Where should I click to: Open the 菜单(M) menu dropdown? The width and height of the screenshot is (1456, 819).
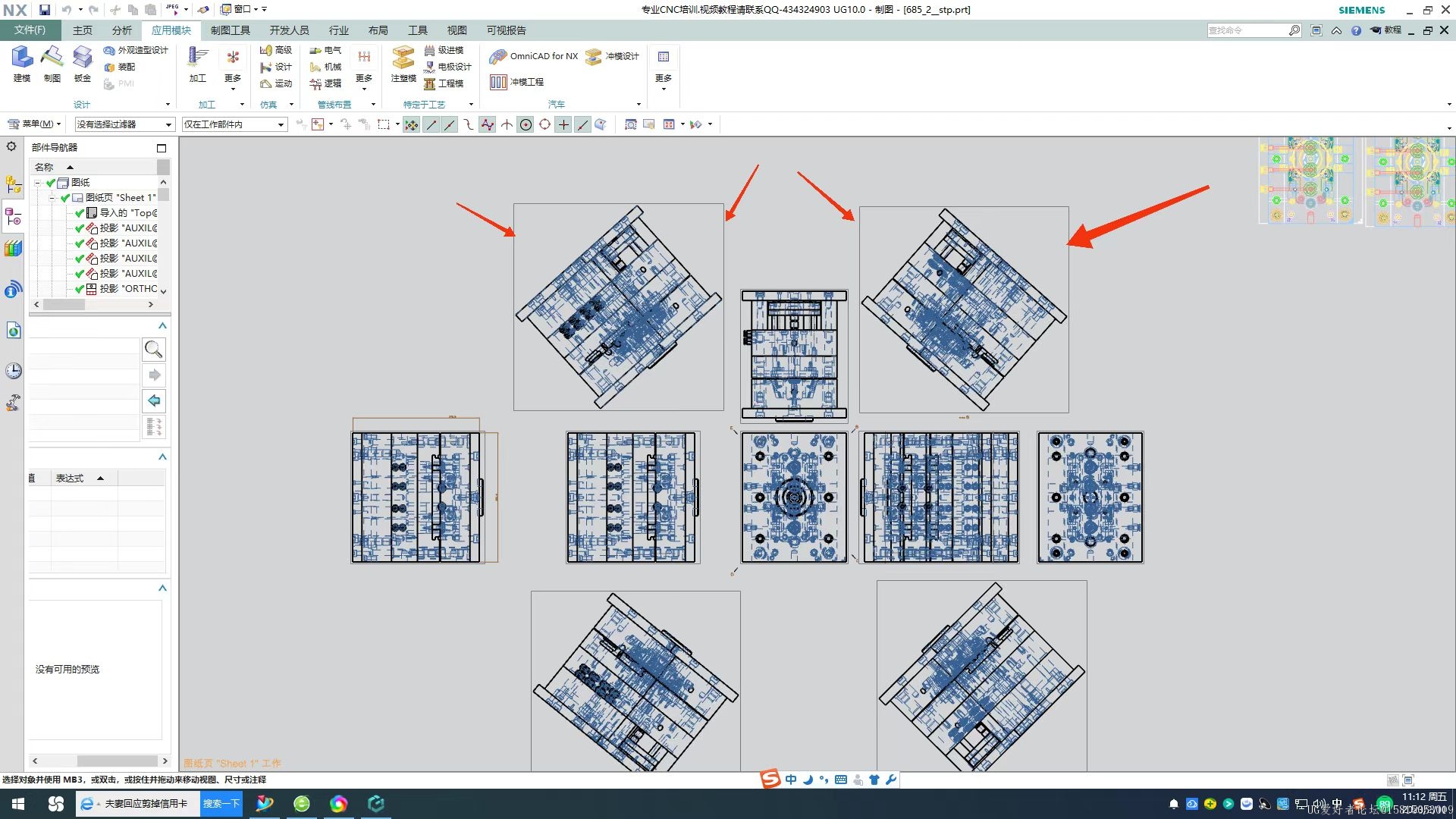coord(35,124)
